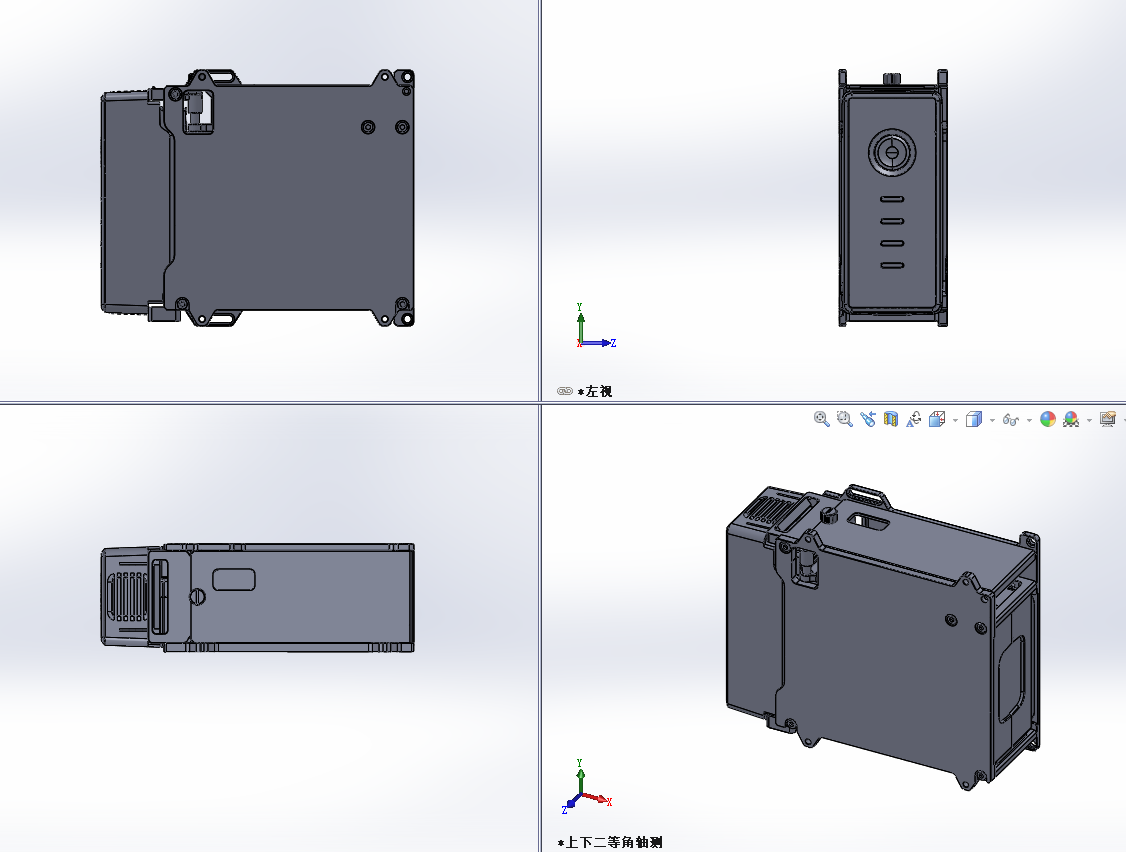Click the view link icon beside 左视
This screenshot has height=852, width=1126.
(x=564, y=391)
